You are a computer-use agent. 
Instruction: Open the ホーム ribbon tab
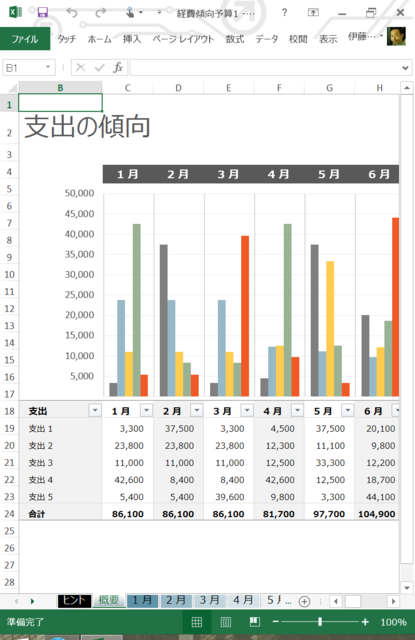(x=100, y=39)
